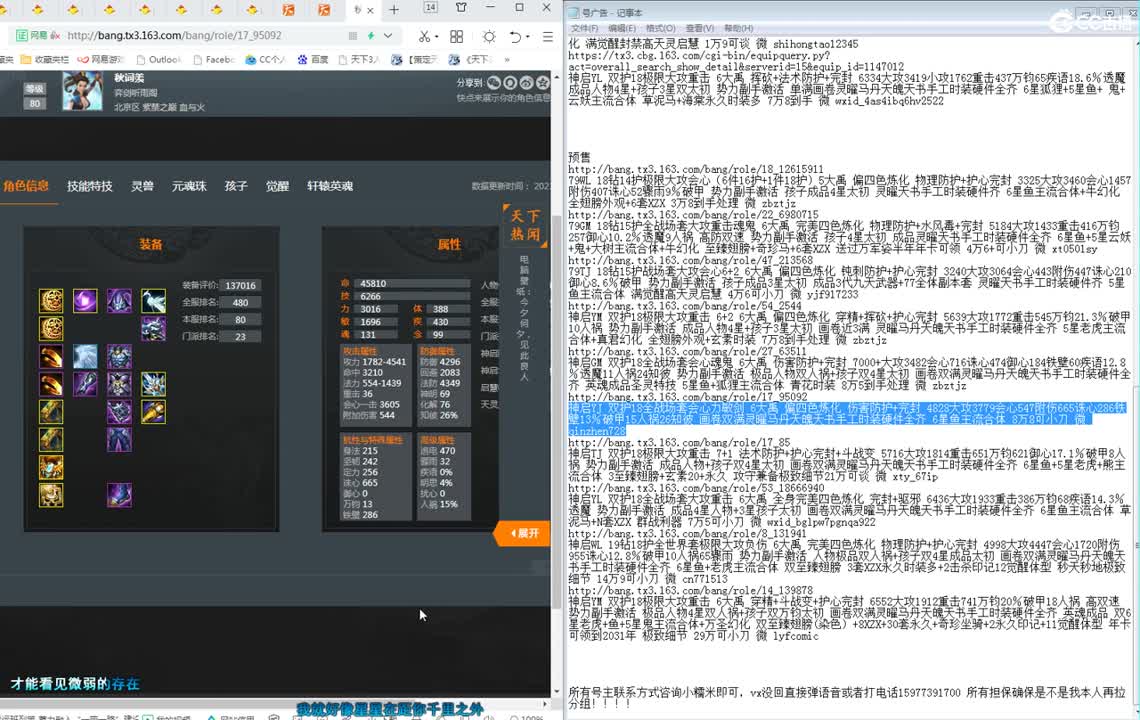The width and height of the screenshot is (1140, 720).
Task: Toggle the browser brightness/night mode icon
Action: point(489,36)
